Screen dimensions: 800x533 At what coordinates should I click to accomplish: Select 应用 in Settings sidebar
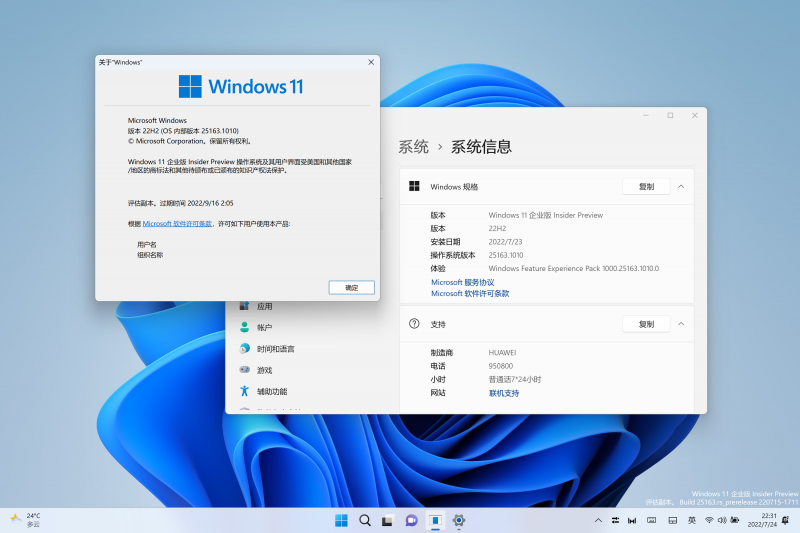click(x=264, y=307)
